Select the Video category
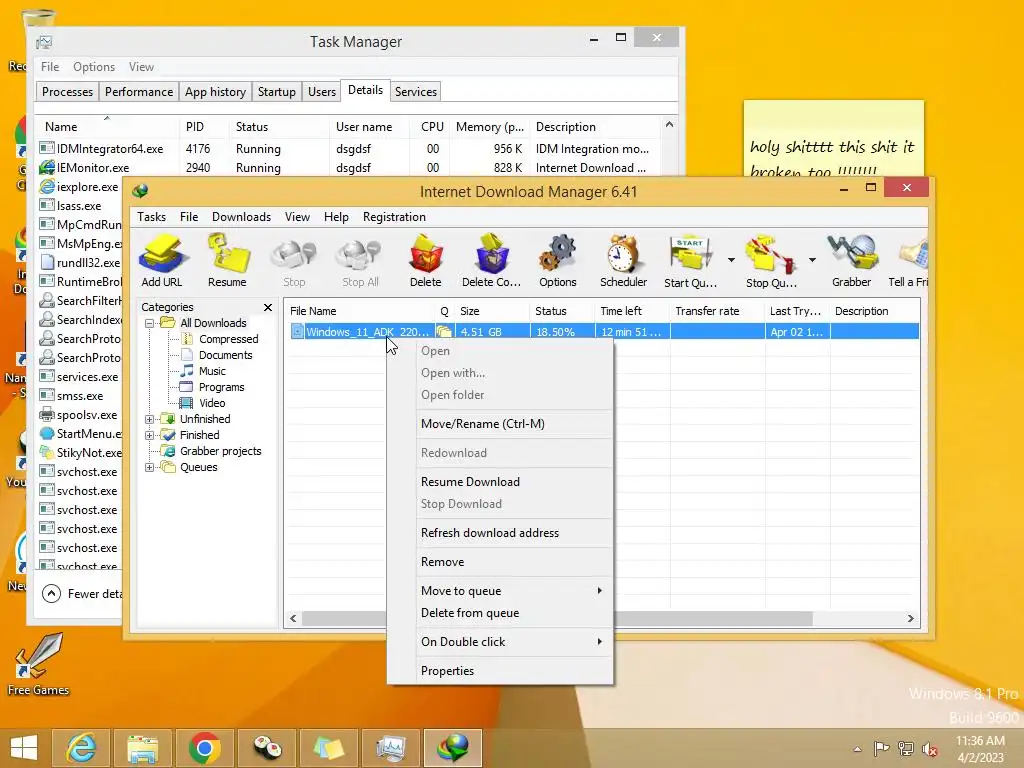Image resolution: width=1024 pixels, height=768 pixels. [x=212, y=403]
